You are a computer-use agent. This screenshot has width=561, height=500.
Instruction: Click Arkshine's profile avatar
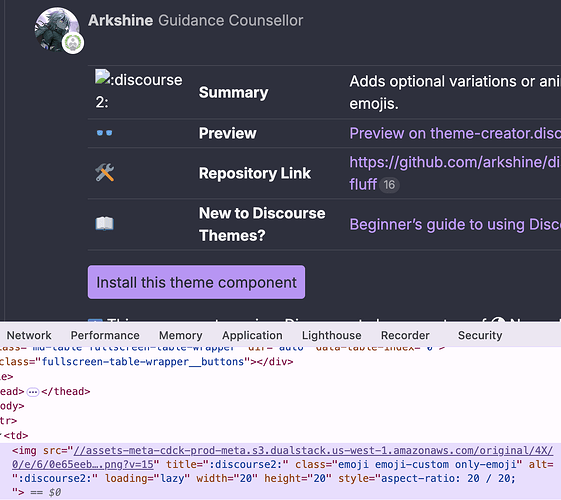pos(57,29)
